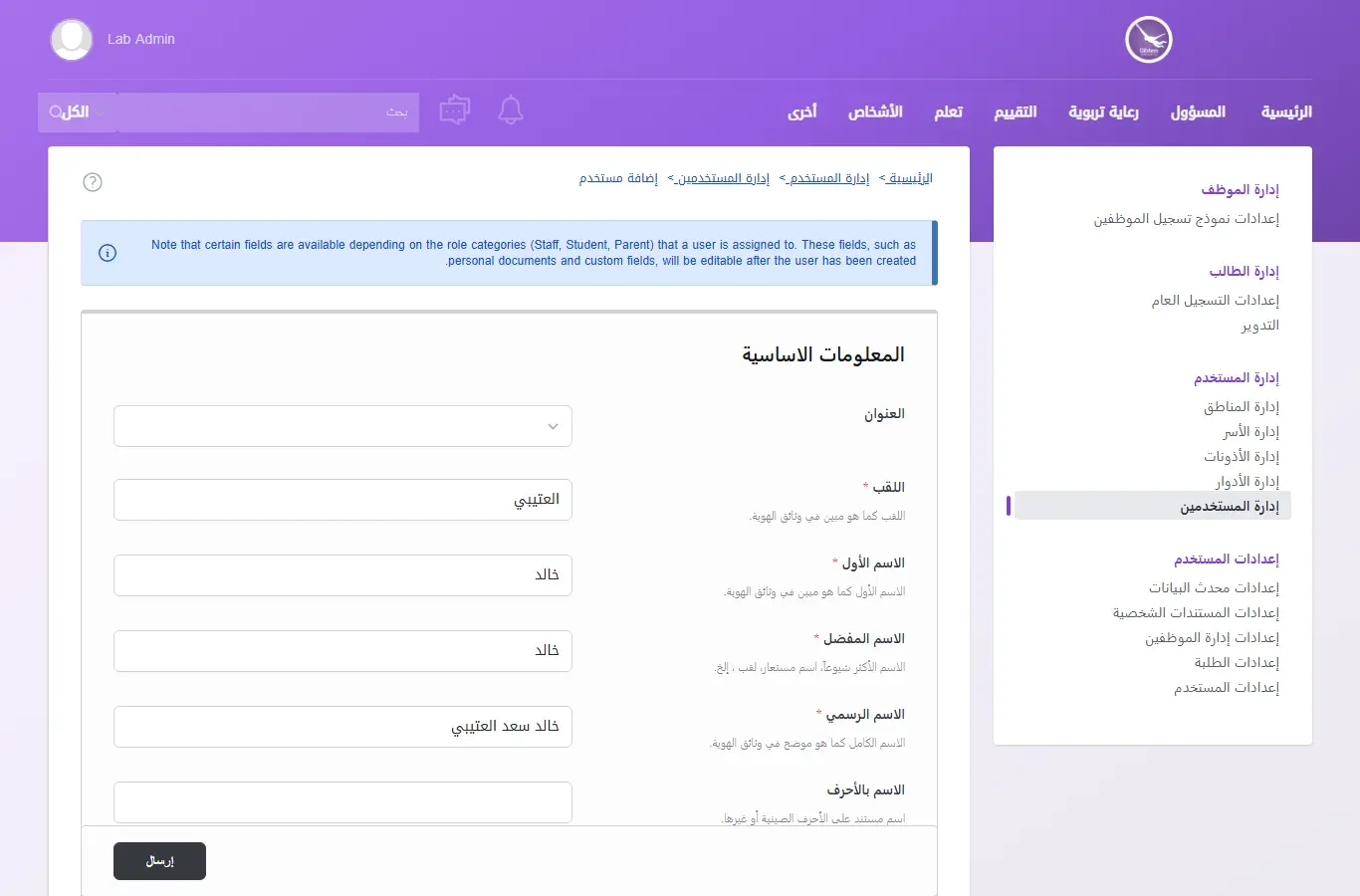This screenshot has height=896, width=1360.
Task: Click the Lab Admin avatar
Action: click(72, 40)
